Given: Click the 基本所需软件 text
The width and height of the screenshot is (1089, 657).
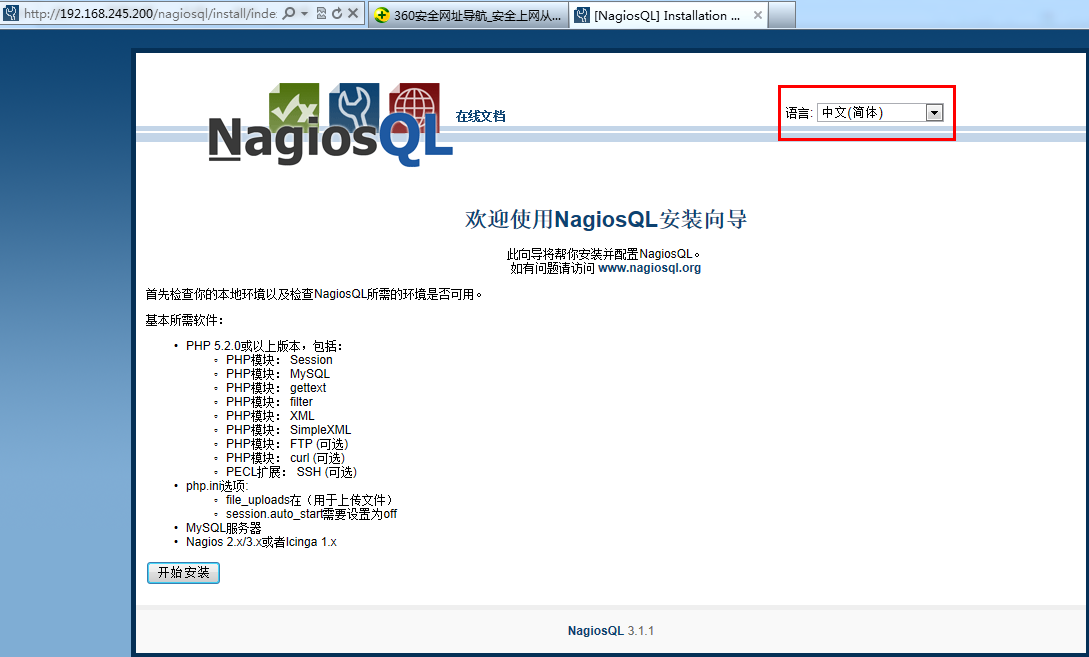Looking at the screenshot, I should point(185,320).
